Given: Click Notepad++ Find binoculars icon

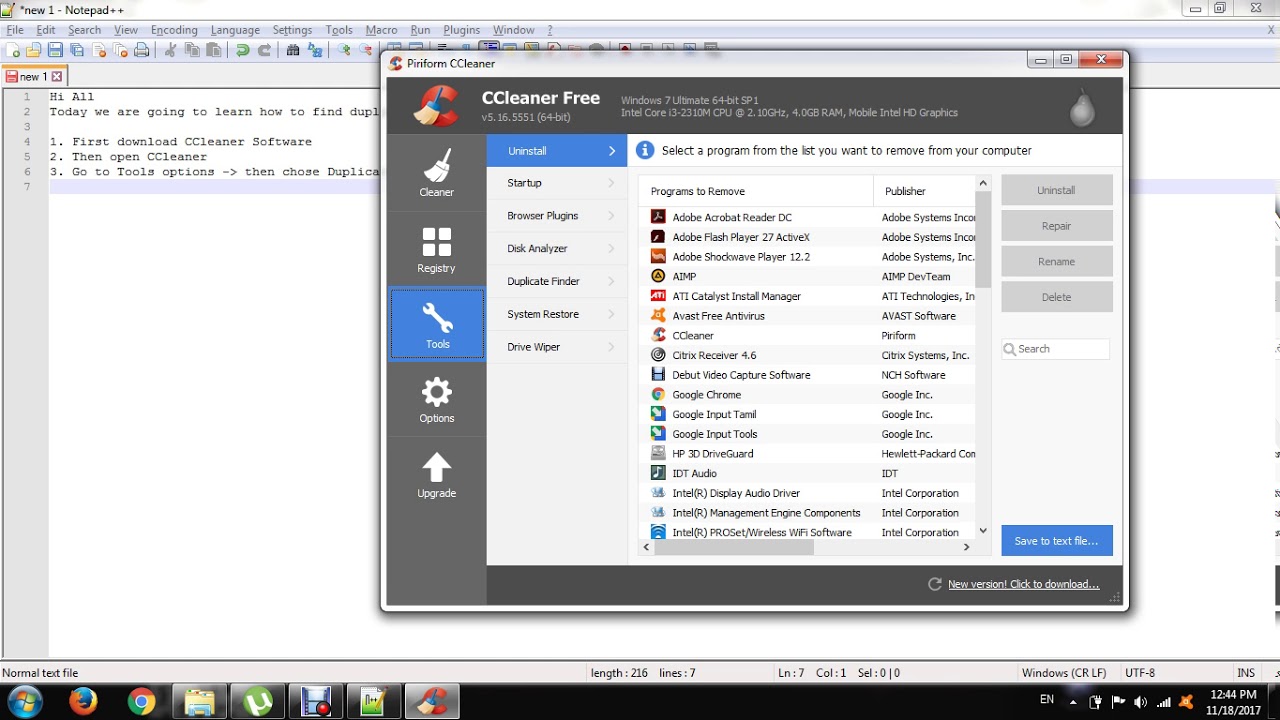Looking at the screenshot, I should [x=293, y=50].
